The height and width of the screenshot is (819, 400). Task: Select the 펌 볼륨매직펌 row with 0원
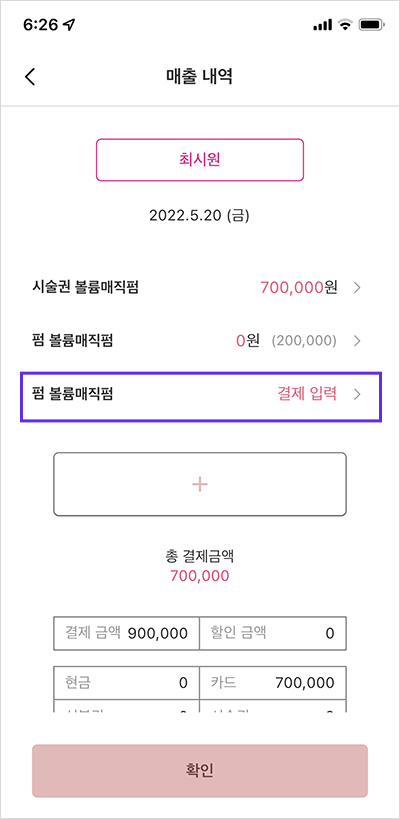(x=200, y=341)
